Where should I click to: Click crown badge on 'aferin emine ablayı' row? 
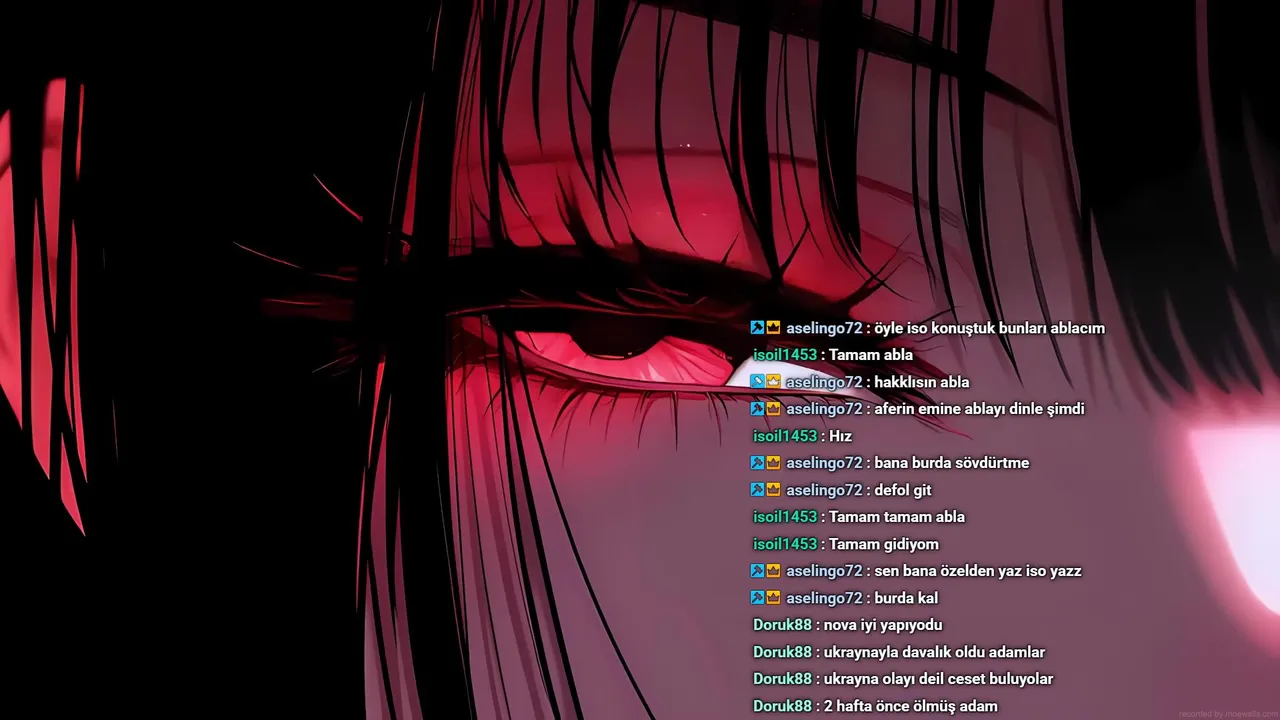[x=773, y=408]
